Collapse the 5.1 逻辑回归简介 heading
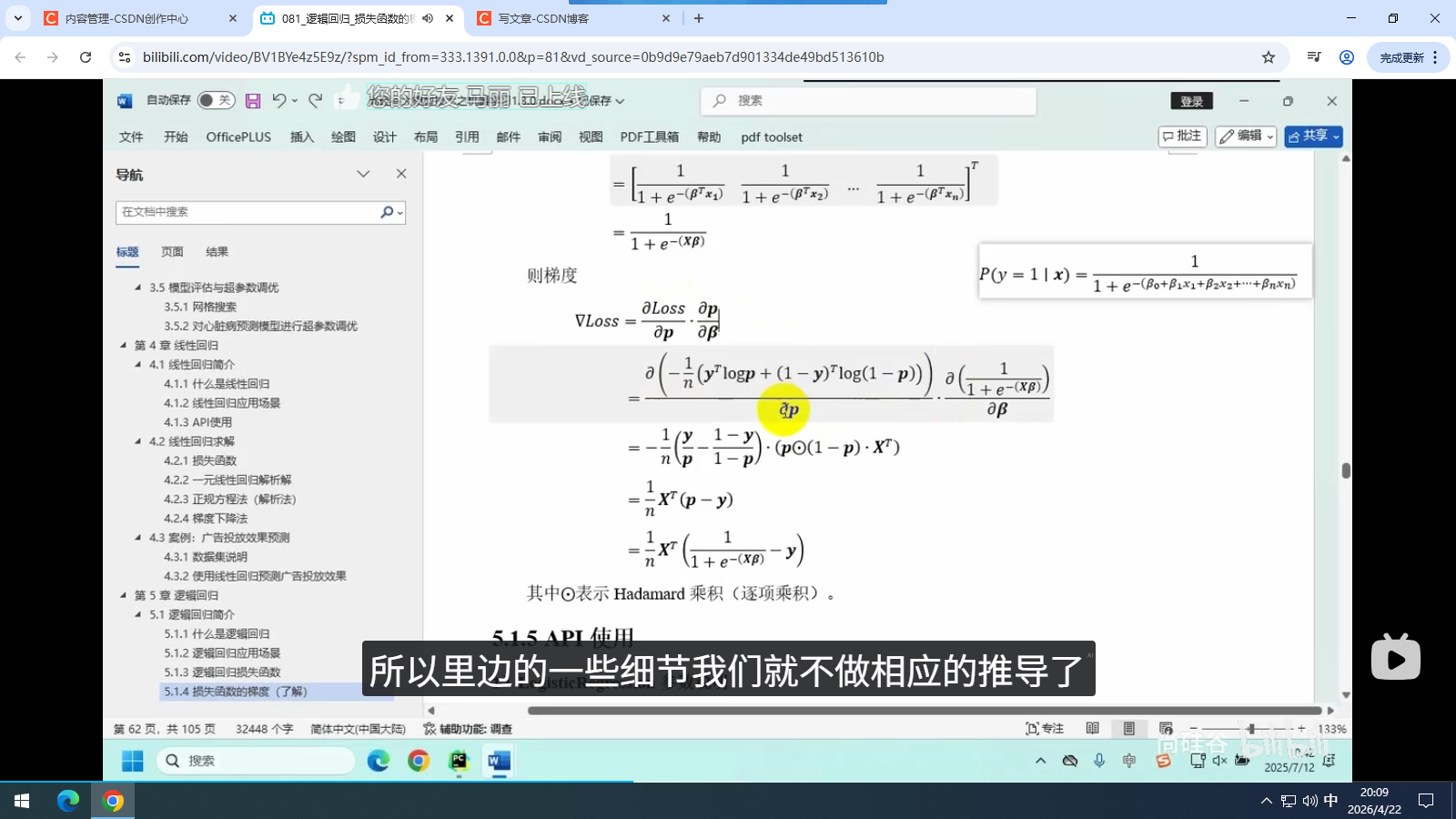The width and height of the screenshot is (1456, 819). (x=138, y=614)
